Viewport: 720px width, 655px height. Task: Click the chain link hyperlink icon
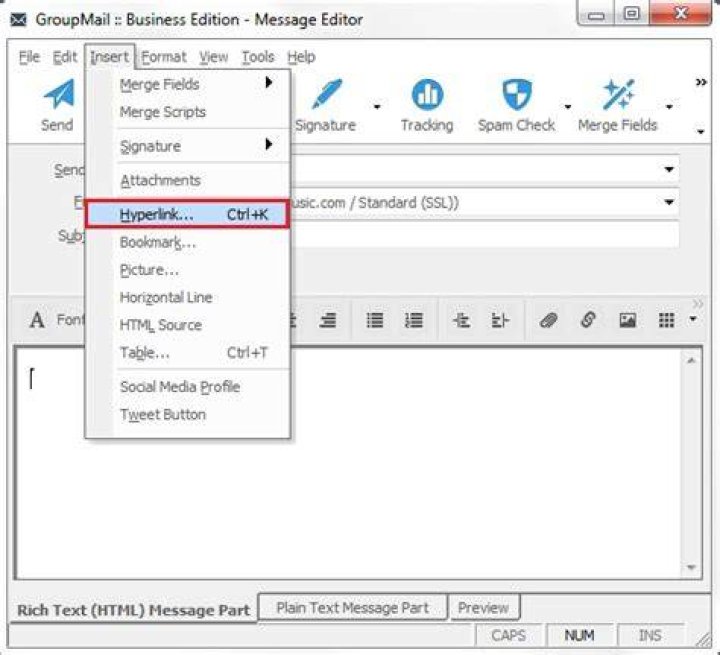click(588, 320)
